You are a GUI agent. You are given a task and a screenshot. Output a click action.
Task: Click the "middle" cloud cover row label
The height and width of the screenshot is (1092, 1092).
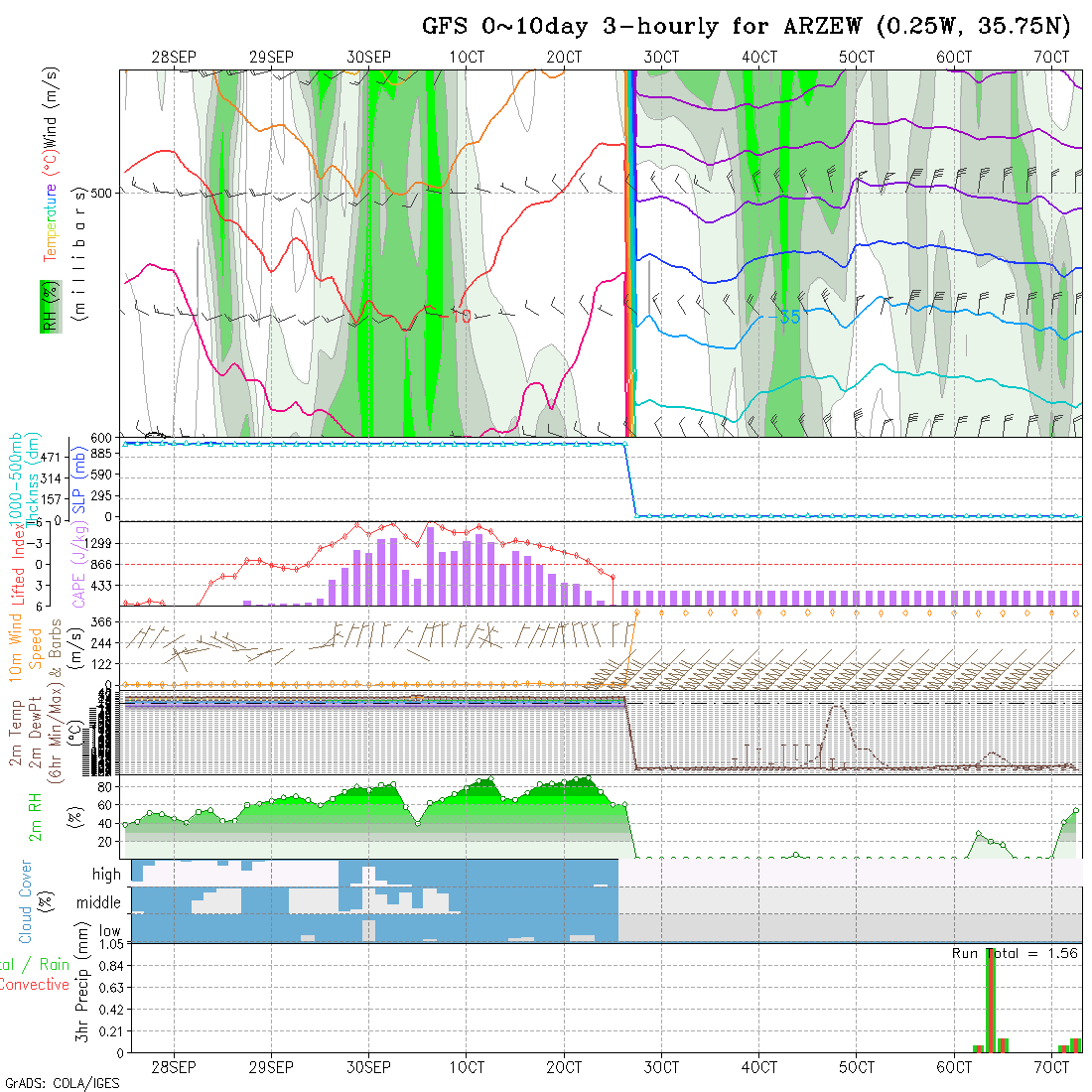pyautogui.click(x=99, y=903)
